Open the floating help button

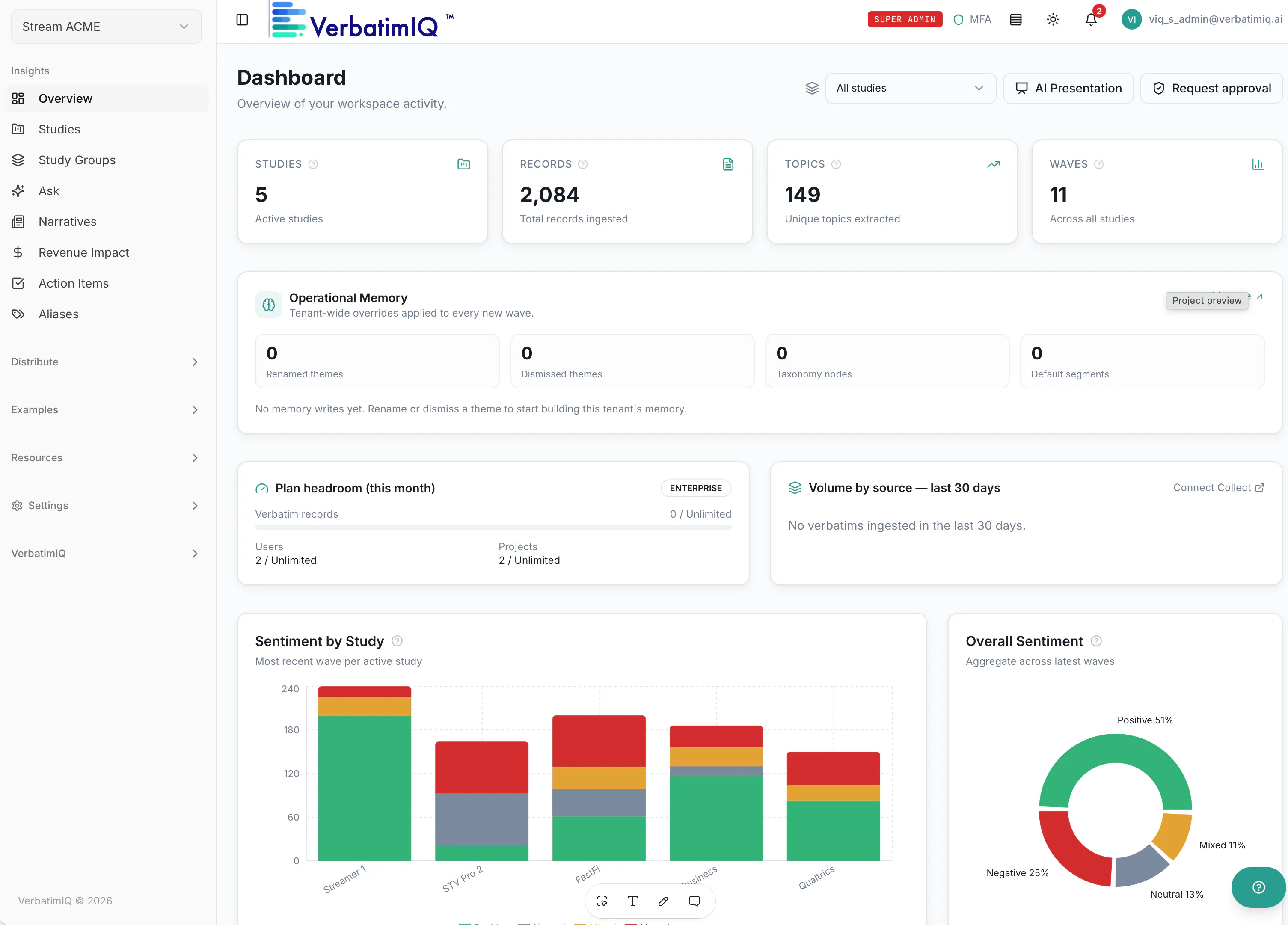(1258, 887)
